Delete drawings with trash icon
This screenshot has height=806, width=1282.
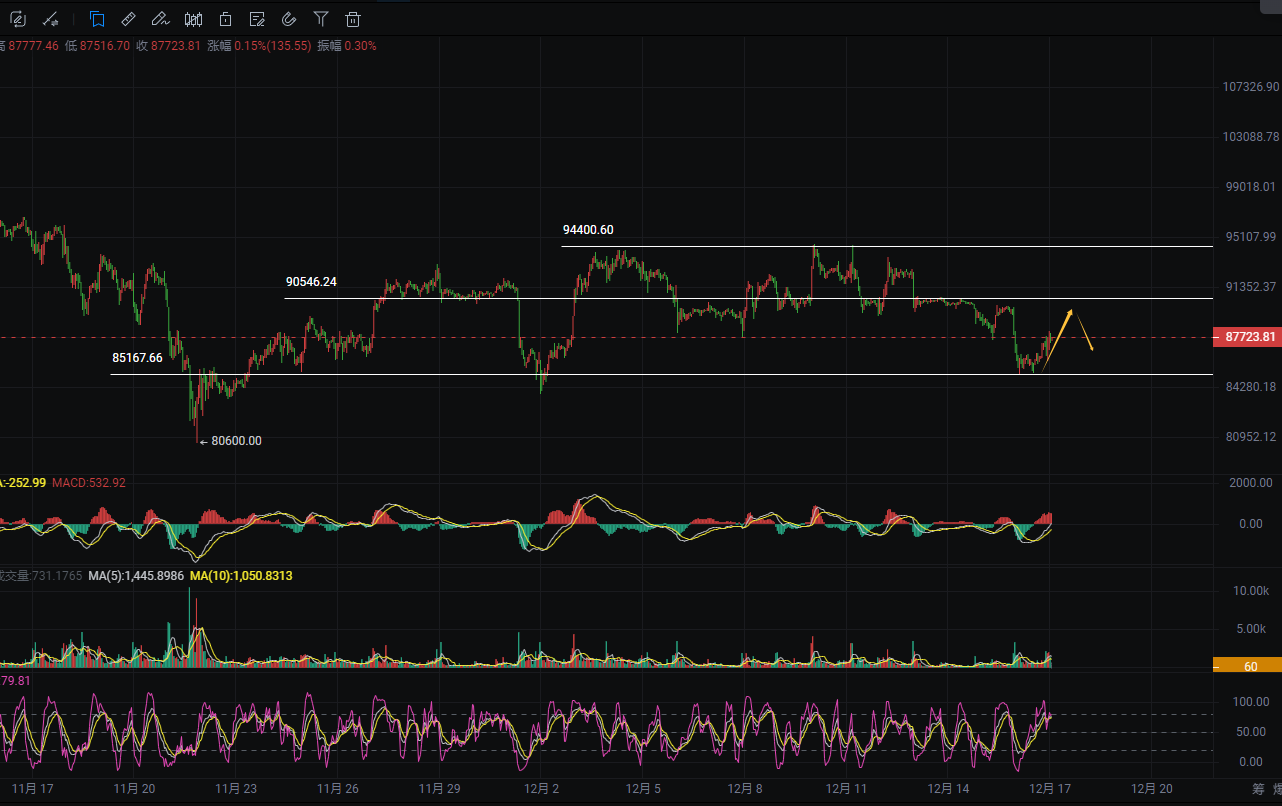point(352,18)
